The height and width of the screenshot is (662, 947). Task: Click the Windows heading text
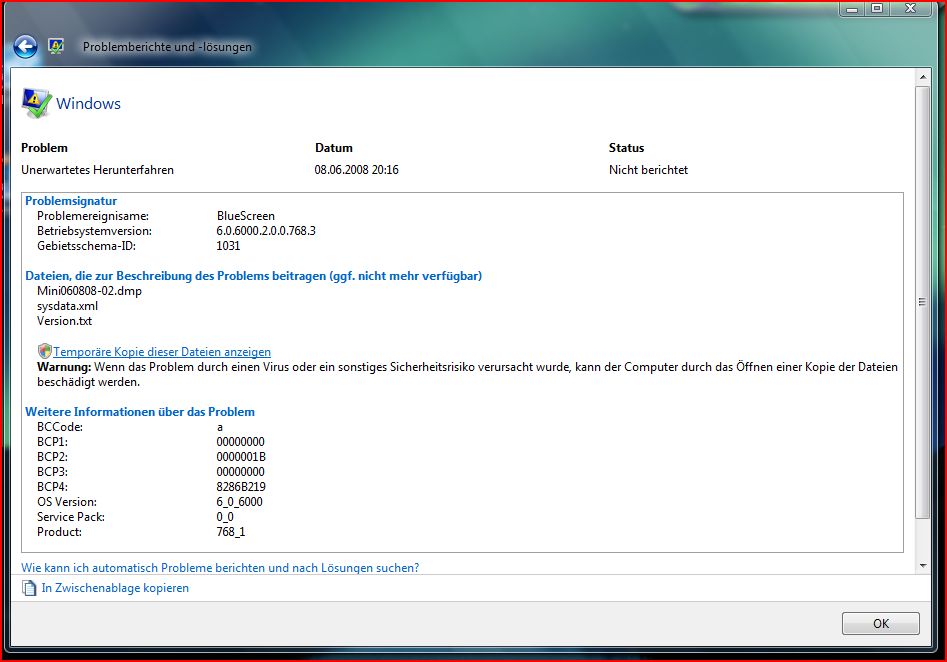coord(88,103)
